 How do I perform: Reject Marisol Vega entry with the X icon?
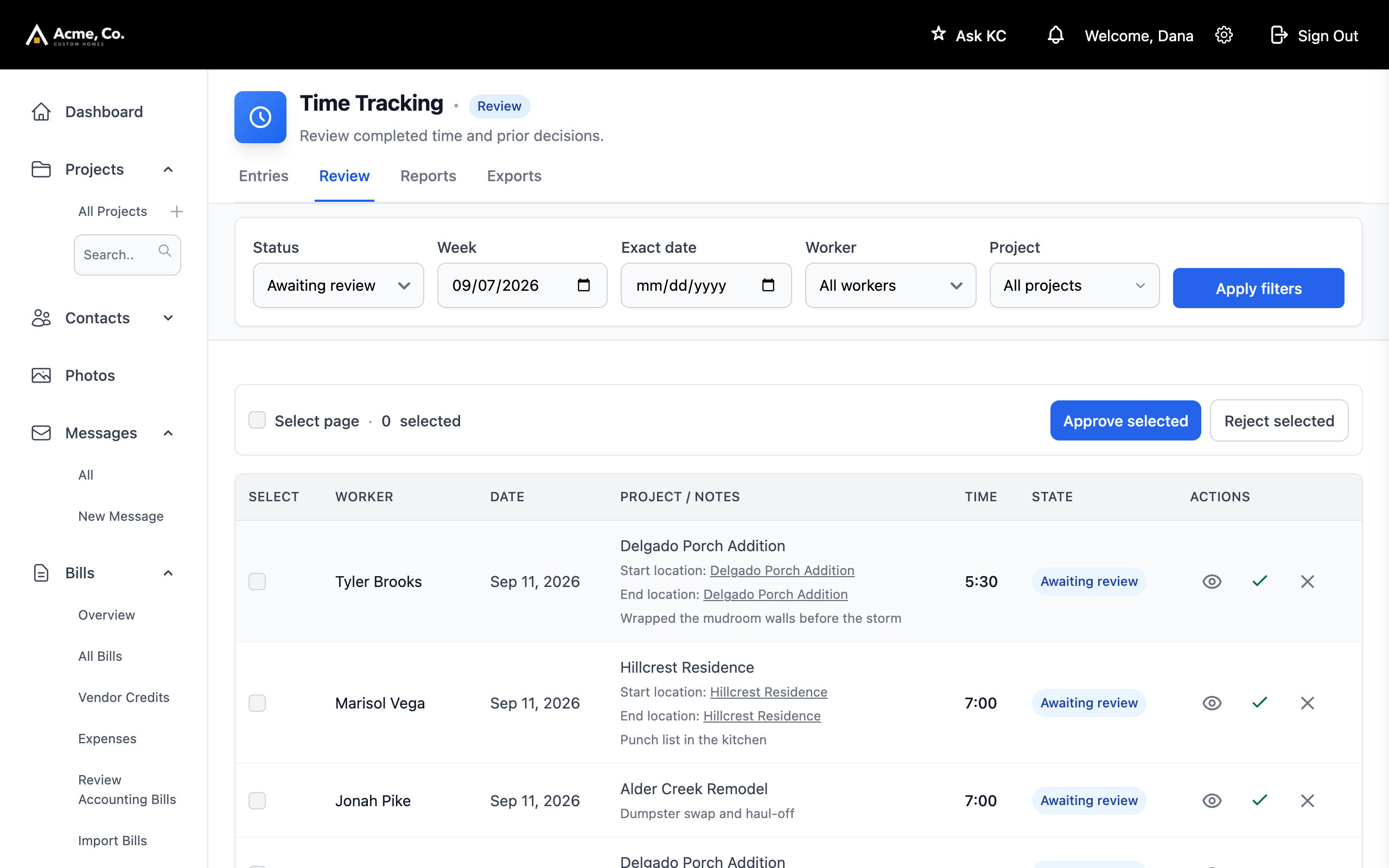click(x=1308, y=703)
